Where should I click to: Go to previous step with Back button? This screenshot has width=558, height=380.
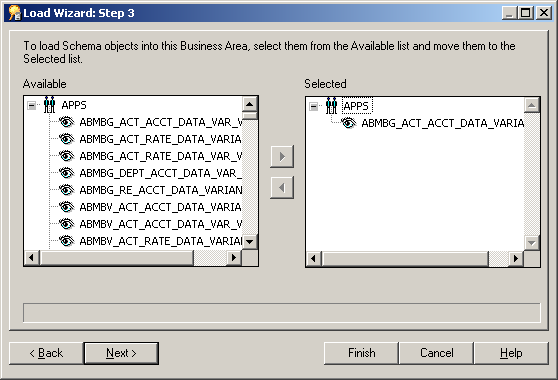[46, 353]
